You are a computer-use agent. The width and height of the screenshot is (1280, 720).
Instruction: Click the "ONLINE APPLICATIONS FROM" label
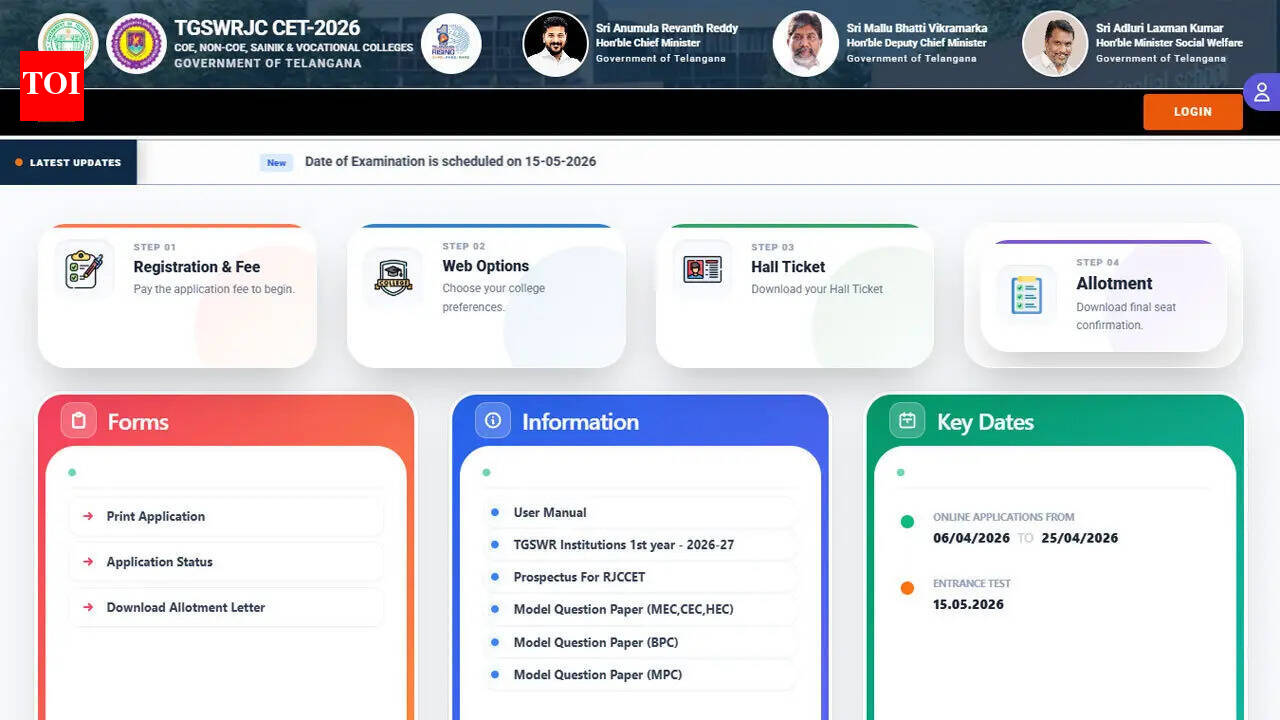coord(1004,517)
